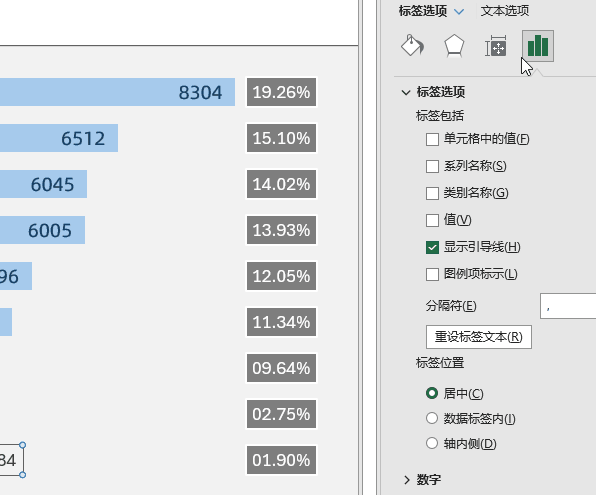This screenshot has height=495, width=596.
Task: Open the 标签选项 dropdown arrow at top
Action: (x=459, y=11)
